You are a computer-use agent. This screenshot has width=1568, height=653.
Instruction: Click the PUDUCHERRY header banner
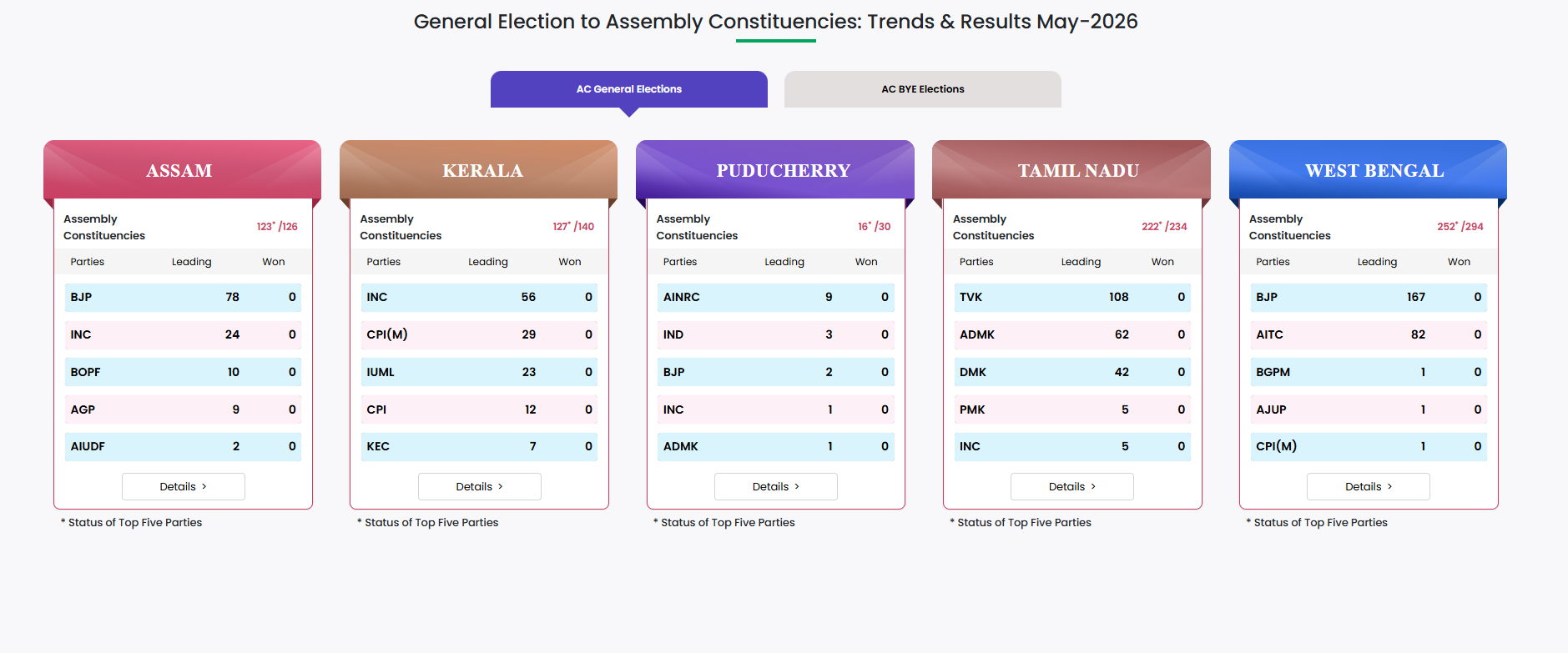775,170
